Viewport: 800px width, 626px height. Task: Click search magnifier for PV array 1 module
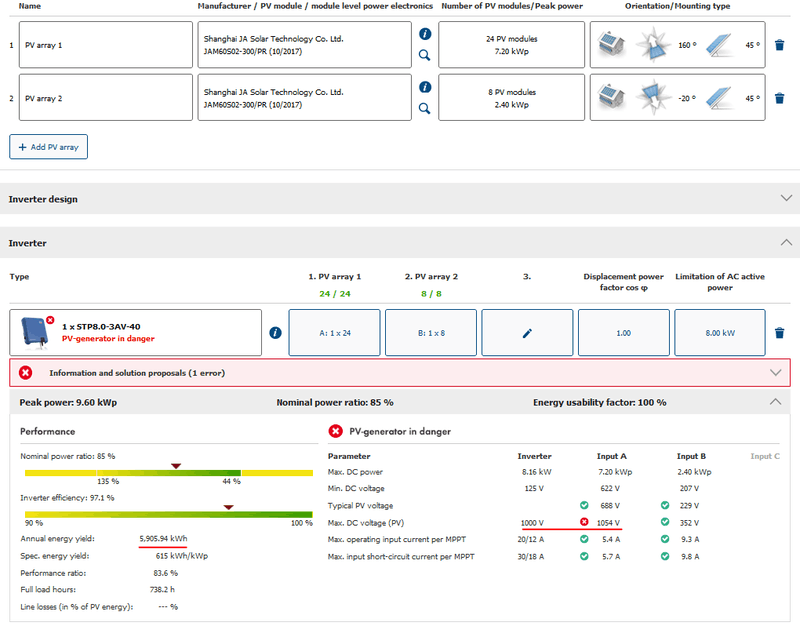(x=424, y=56)
